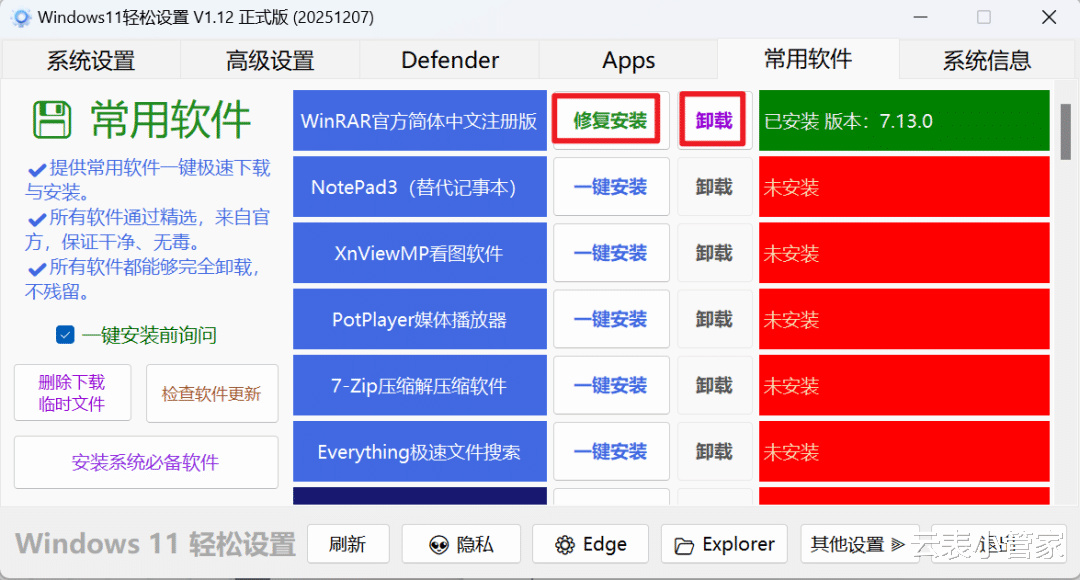The width and height of the screenshot is (1080, 580).
Task: Toggle 一键安装前询问 checkbox
Action: click(65, 335)
